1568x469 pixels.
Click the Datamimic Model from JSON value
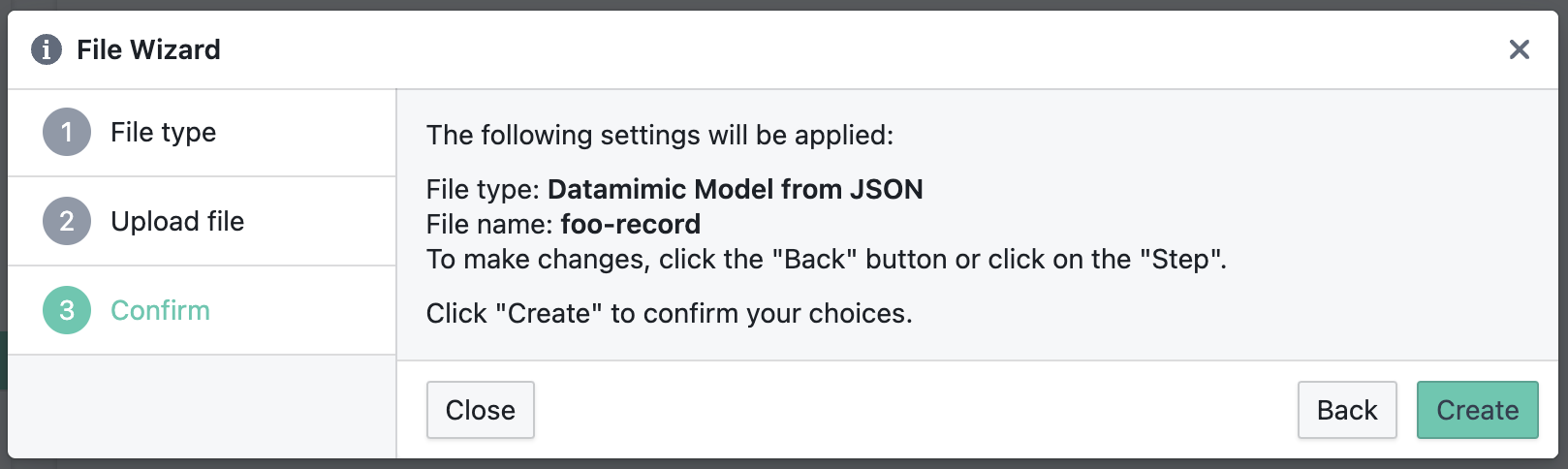click(735, 189)
